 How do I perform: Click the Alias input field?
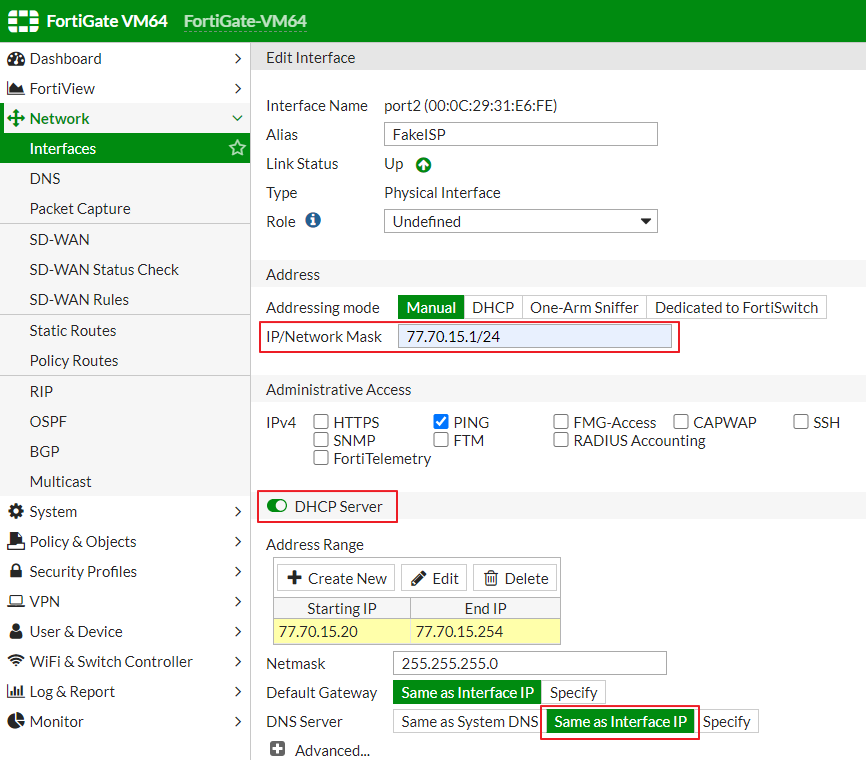click(x=521, y=134)
